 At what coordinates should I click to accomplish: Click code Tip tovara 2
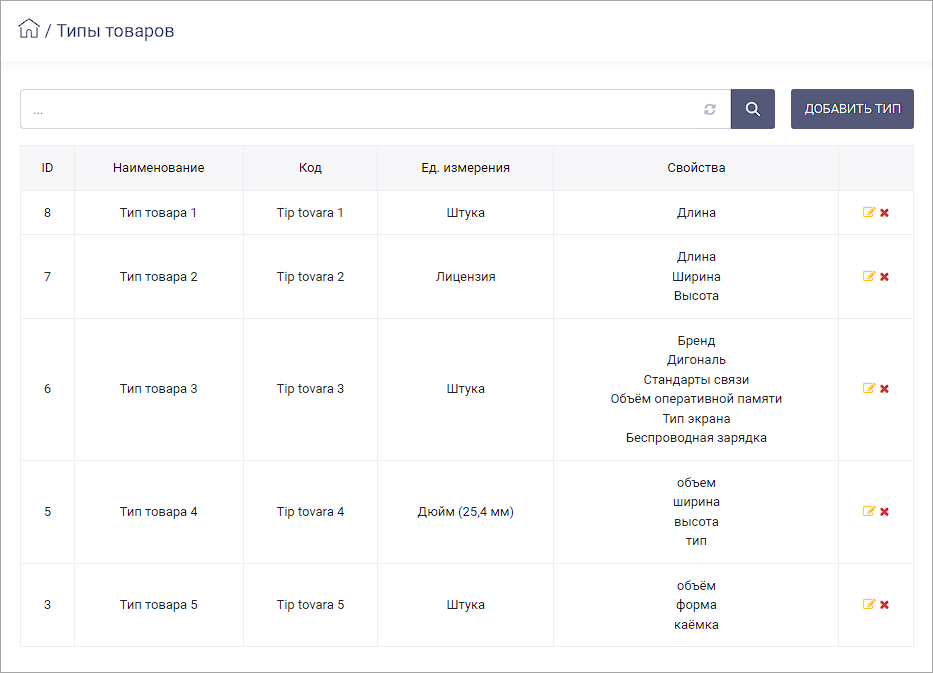click(x=310, y=277)
